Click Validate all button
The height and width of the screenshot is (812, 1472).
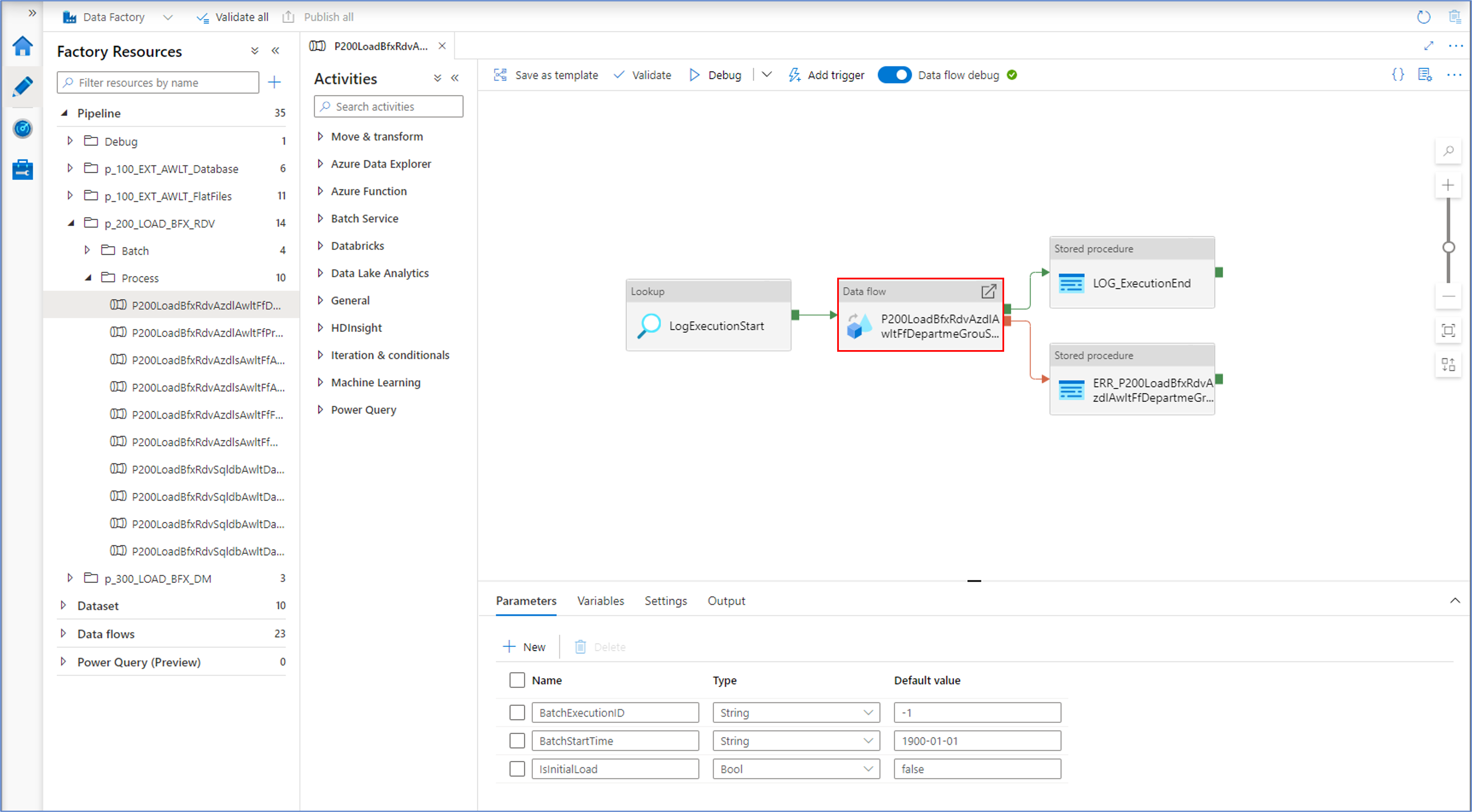[232, 17]
